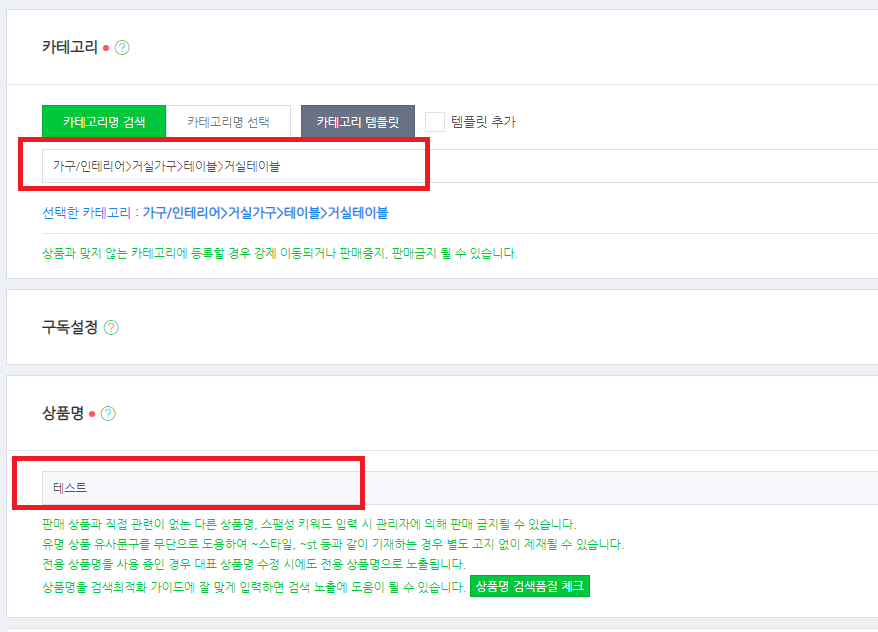Open the help icon beside 상품명

[108, 414]
